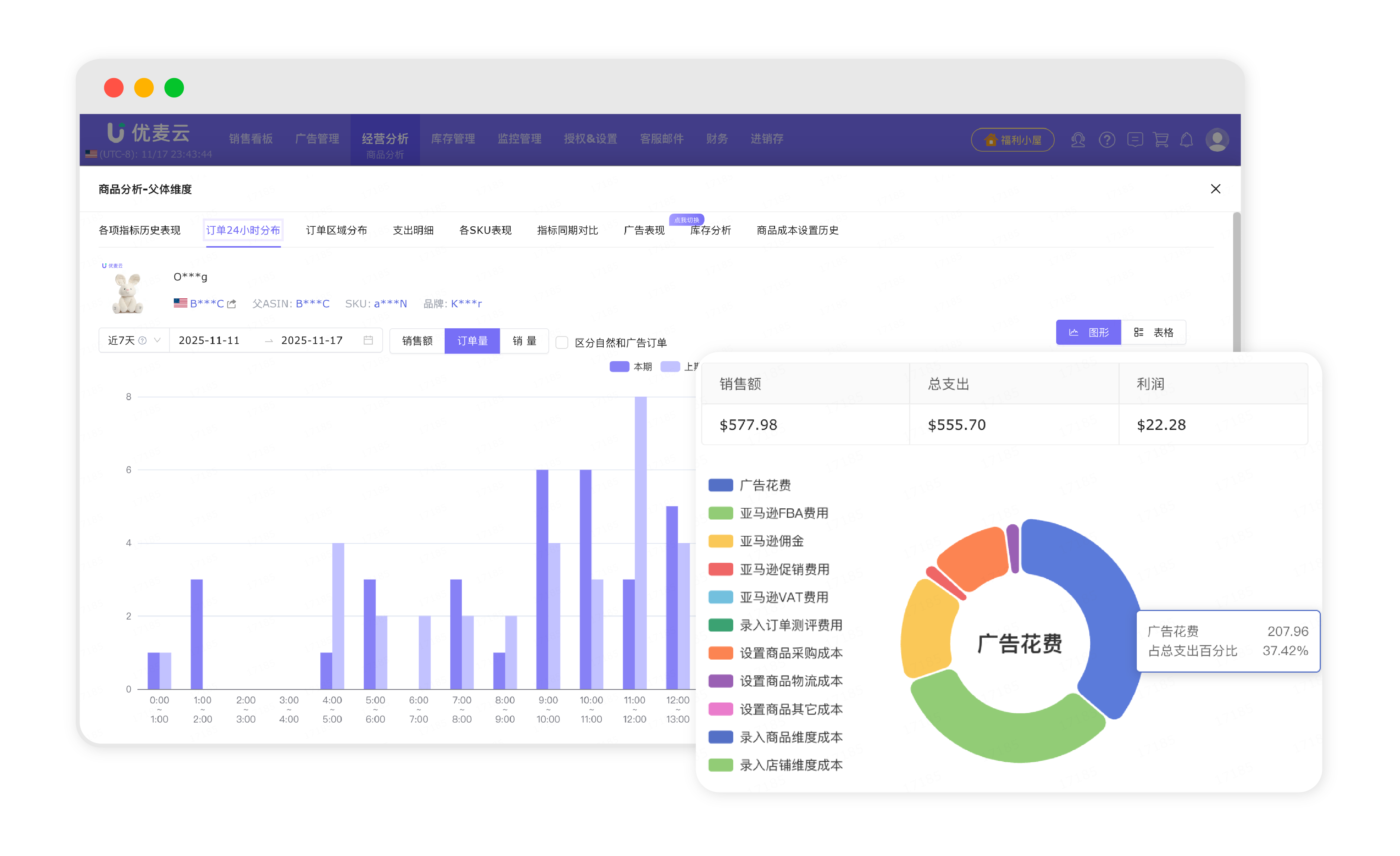
Task: Click external link icon beside B***C
Action: pos(231,304)
